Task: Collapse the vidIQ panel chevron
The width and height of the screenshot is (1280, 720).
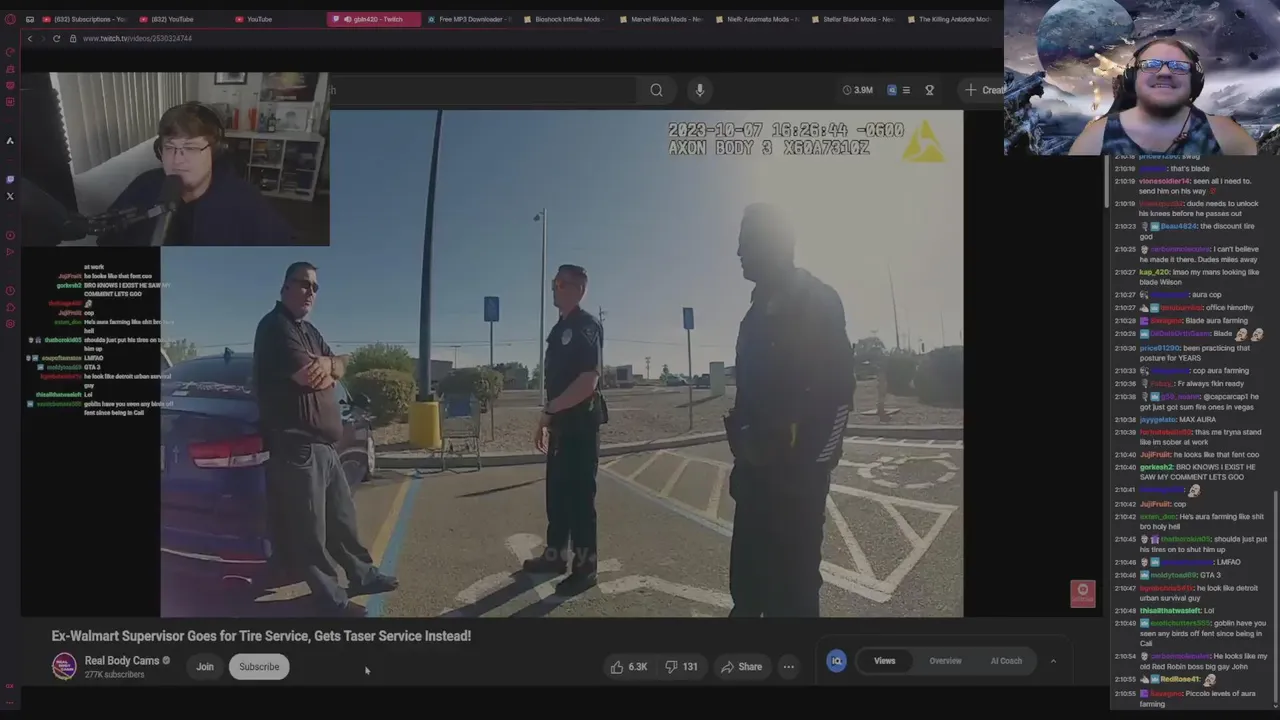Action: [1053, 661]
